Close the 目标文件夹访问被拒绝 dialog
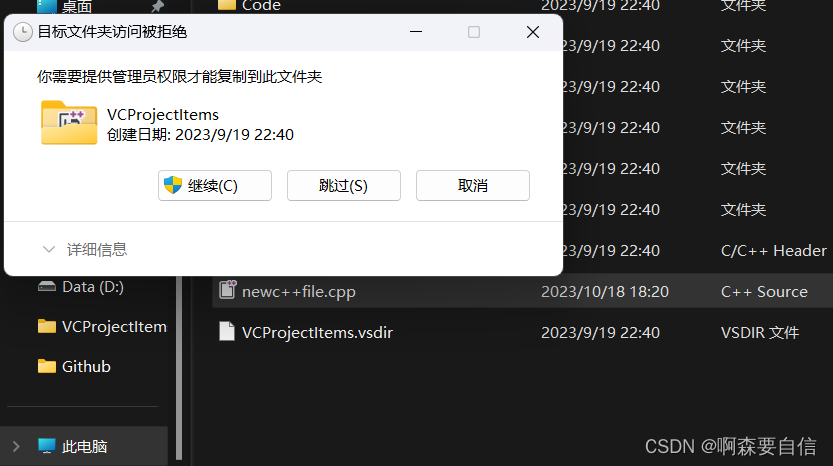The width and height of the screenshot is (833, 466). pos(533,32)
